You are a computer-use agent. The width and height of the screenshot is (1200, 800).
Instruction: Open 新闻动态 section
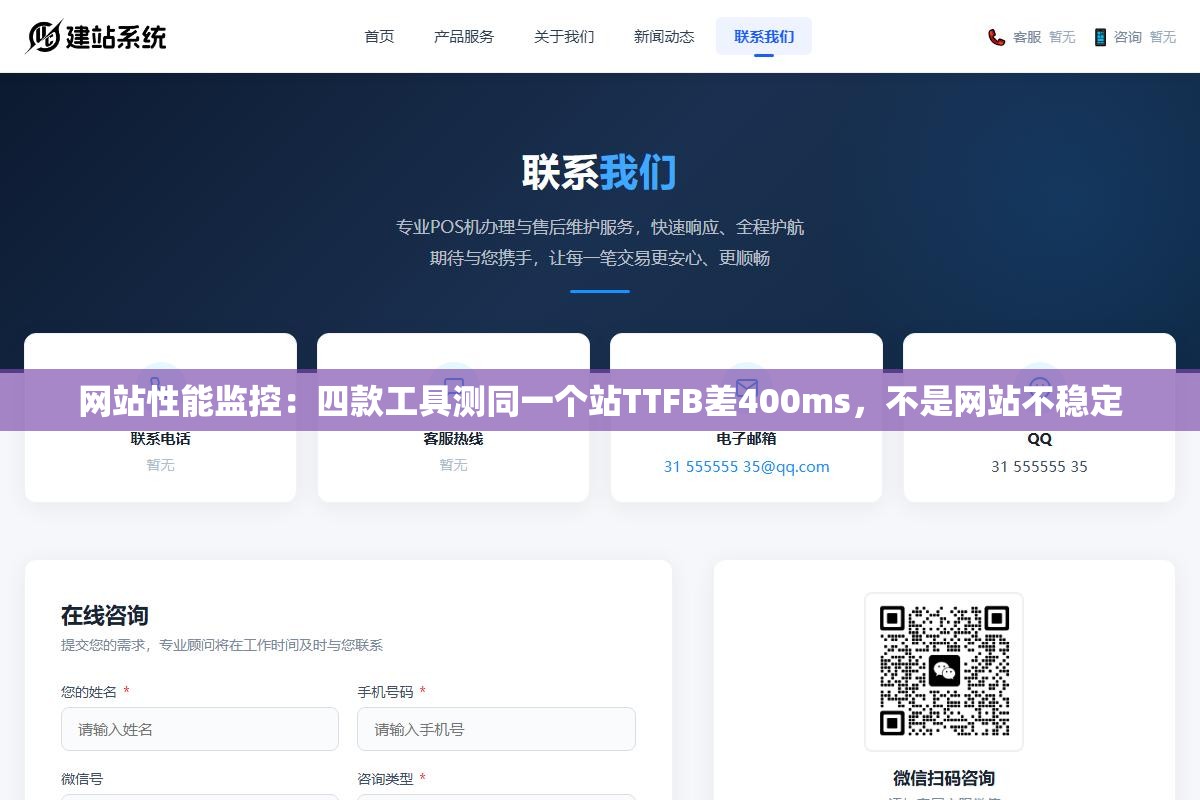point(664,36)
